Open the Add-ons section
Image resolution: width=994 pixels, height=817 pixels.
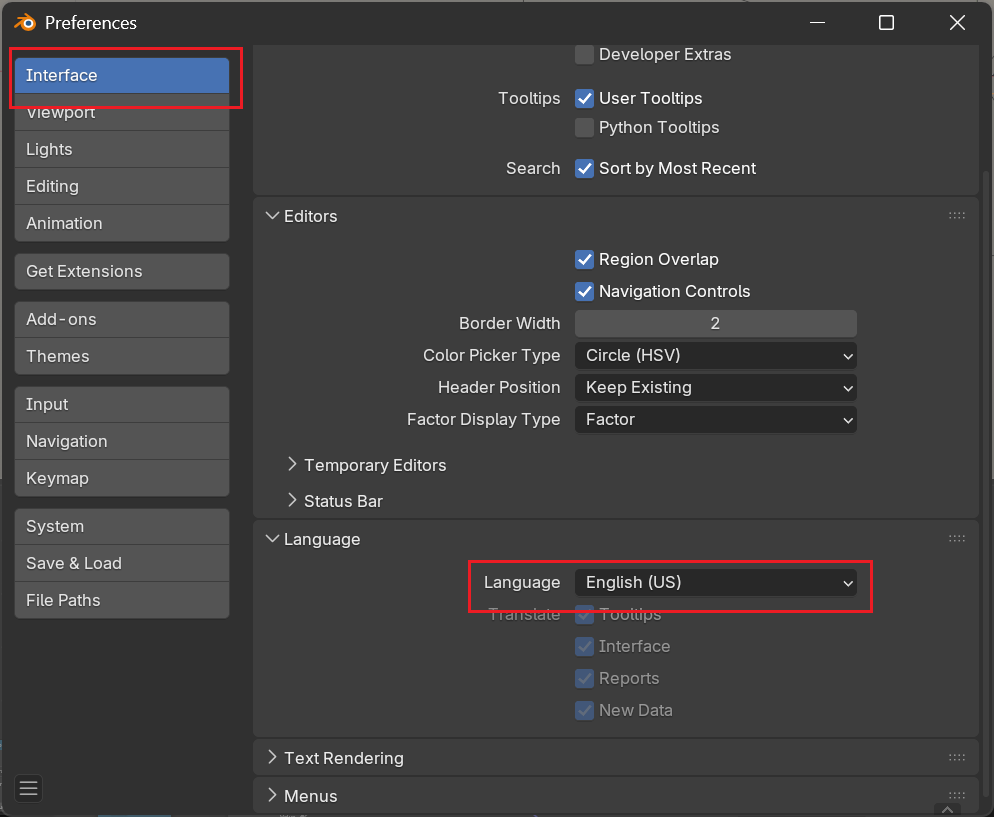[x=122, y=319]
